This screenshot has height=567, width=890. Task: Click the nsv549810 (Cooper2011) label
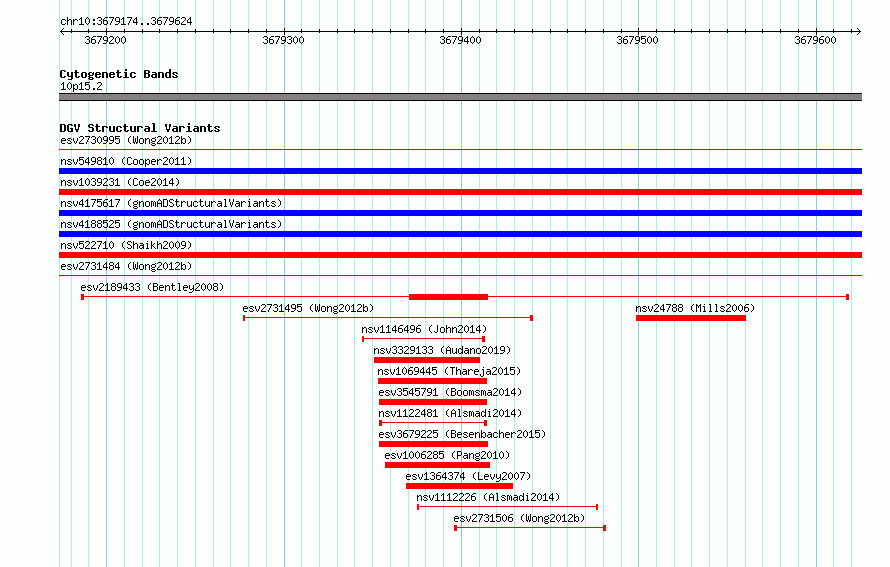click(126, 161)
